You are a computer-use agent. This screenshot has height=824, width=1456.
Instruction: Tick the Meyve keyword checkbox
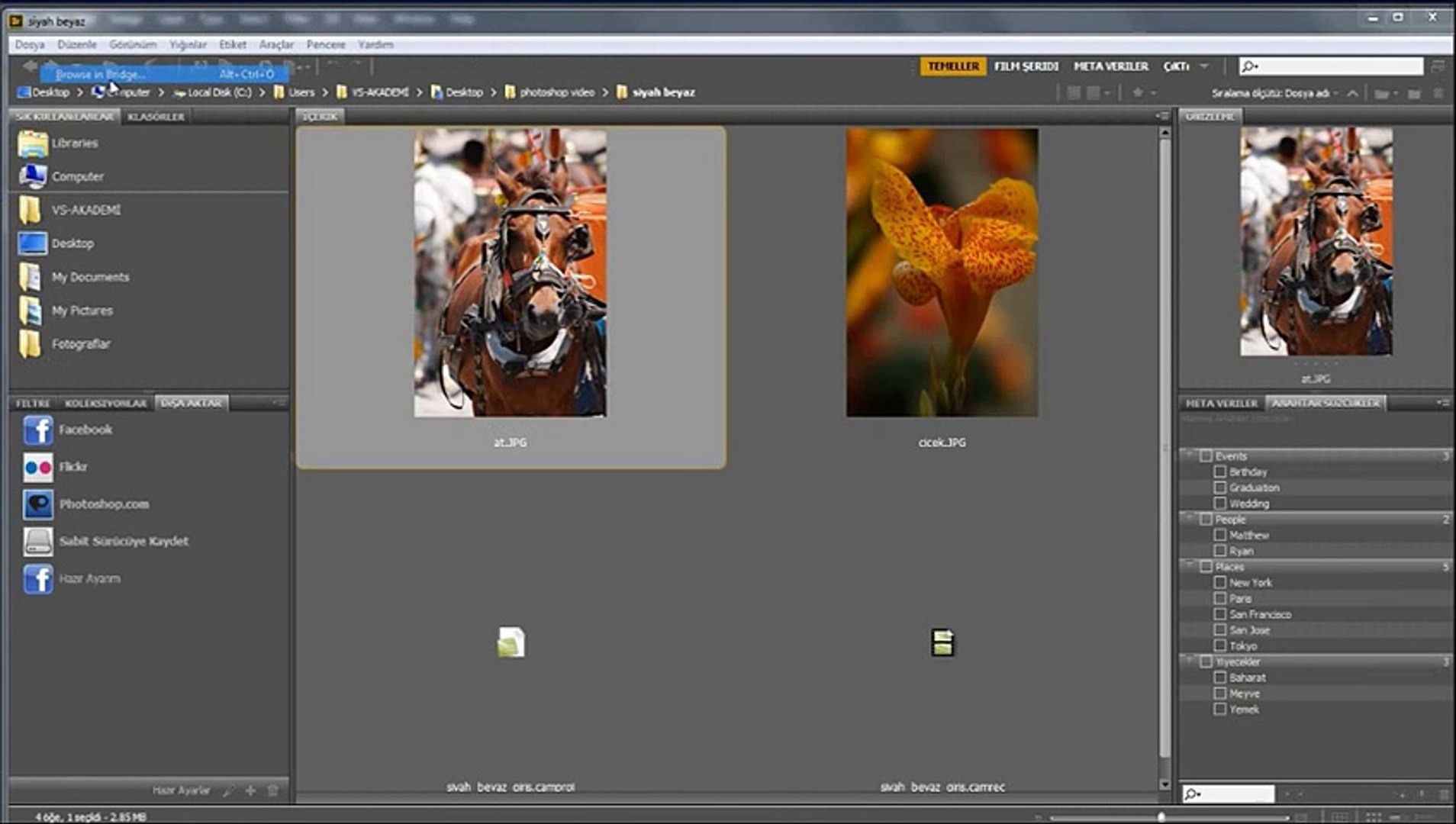[x=1219, y=694]
